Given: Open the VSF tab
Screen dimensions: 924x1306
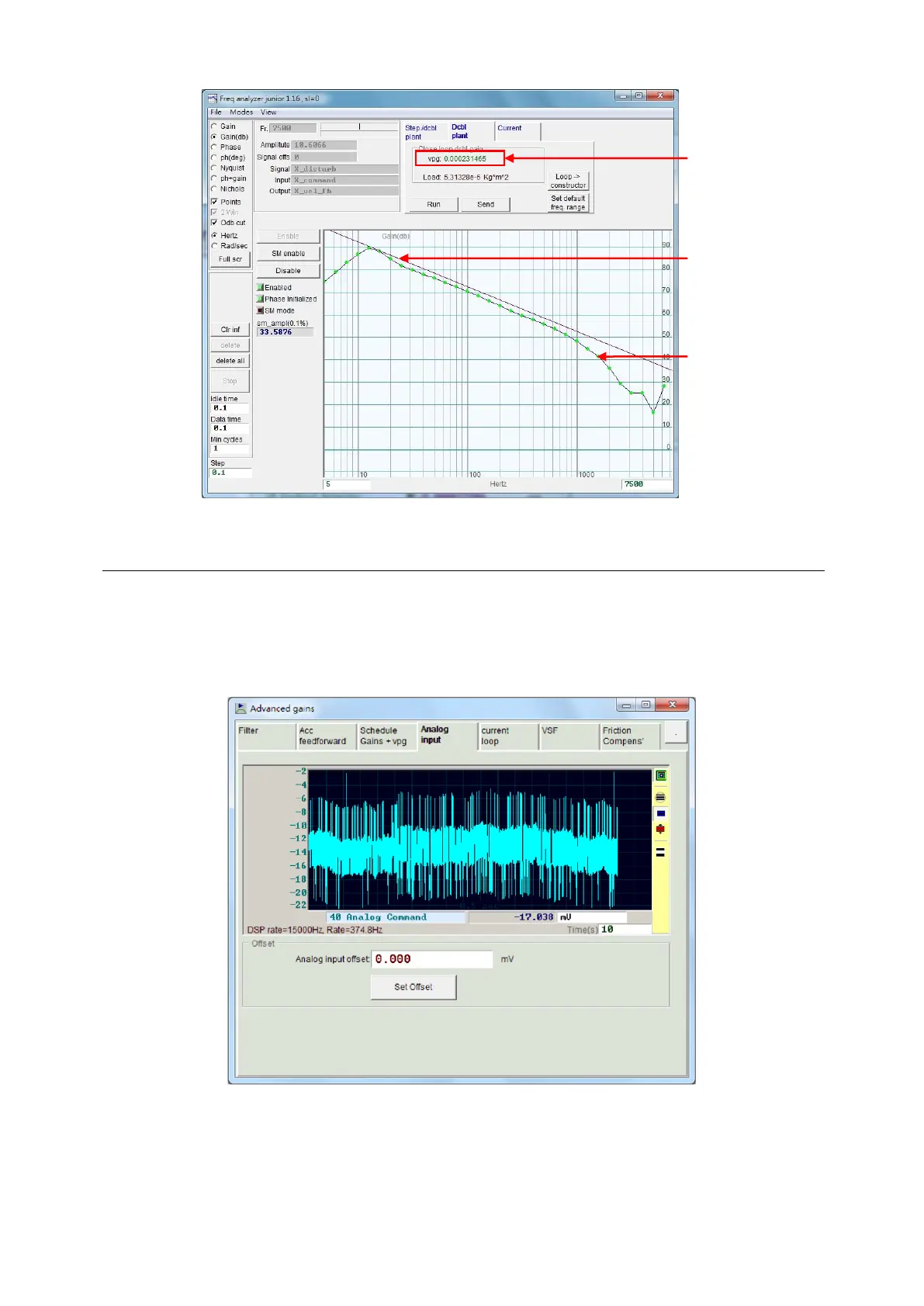Looking at the screenshot, I should click(x=569, y=736).
